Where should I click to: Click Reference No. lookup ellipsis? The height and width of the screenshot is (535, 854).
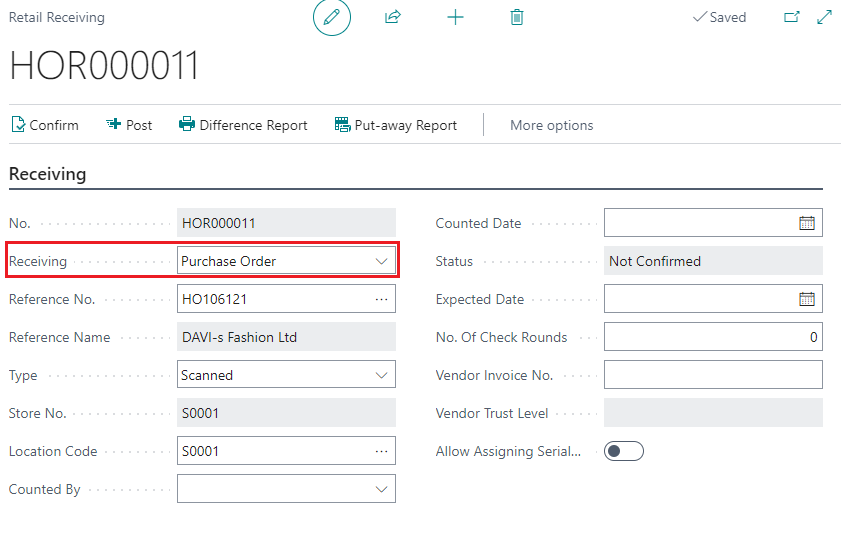(x=381, y=299)
